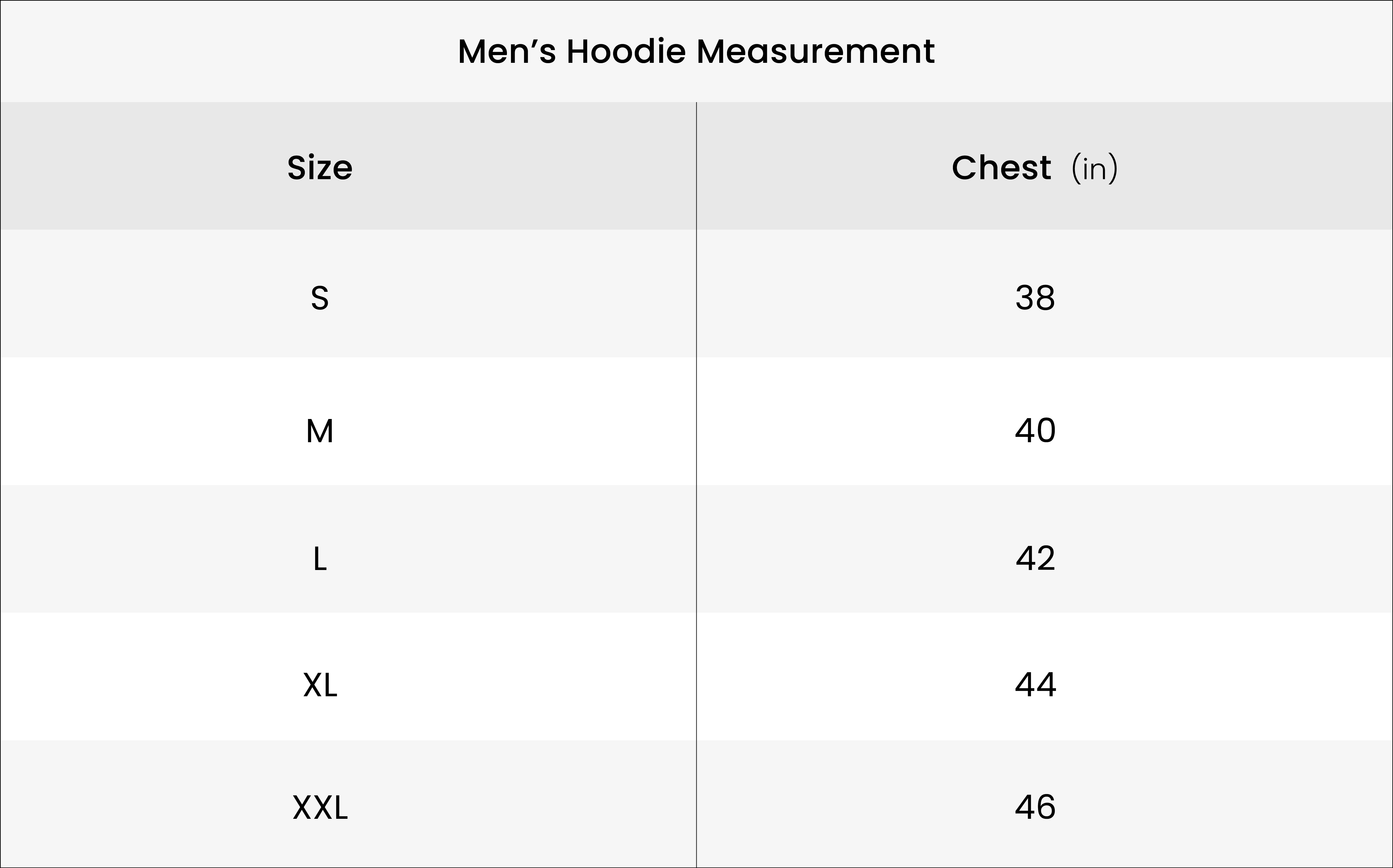
Task: Click the digit 8 in the 38 value
Action: click(1045, 299)
